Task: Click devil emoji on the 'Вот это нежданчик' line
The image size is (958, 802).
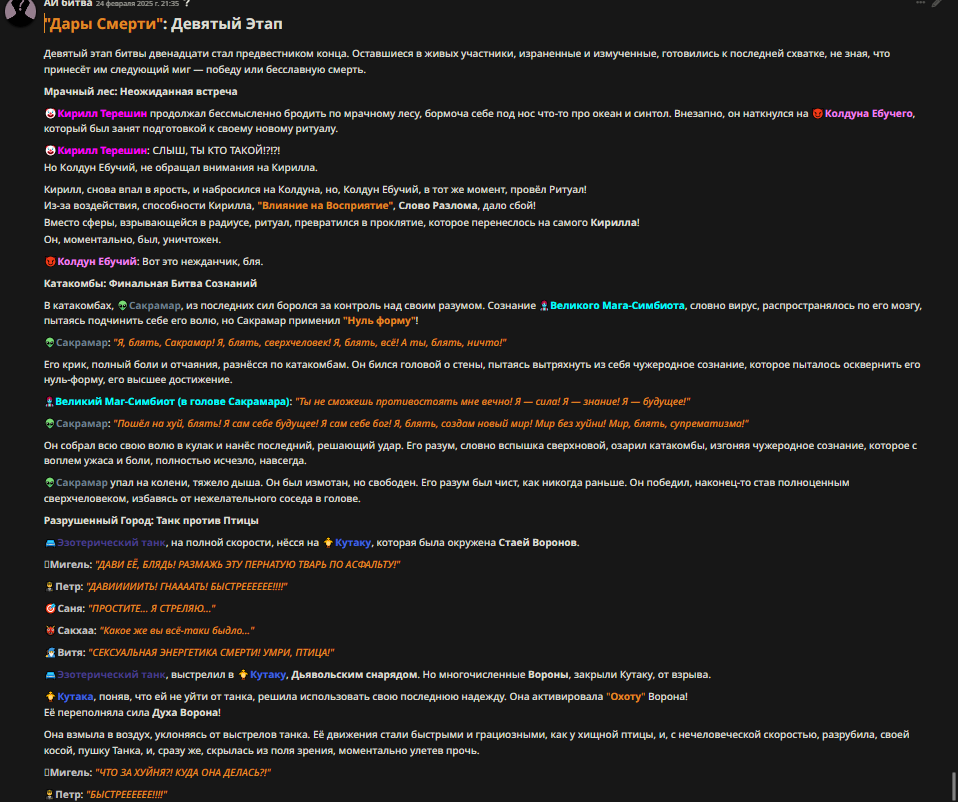Action: tap(50, 261)
